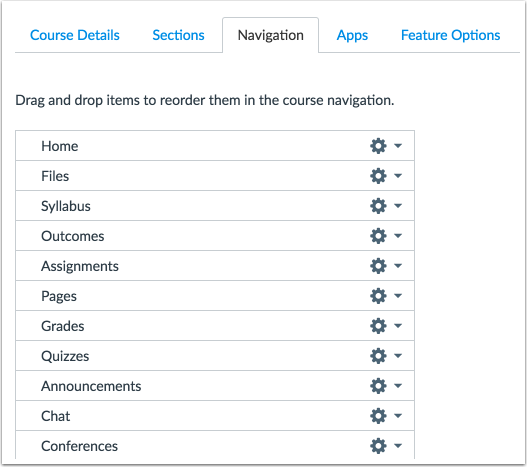Select the Navigation tab
This screenshot has height=467, width=528.
pos(270,35)
